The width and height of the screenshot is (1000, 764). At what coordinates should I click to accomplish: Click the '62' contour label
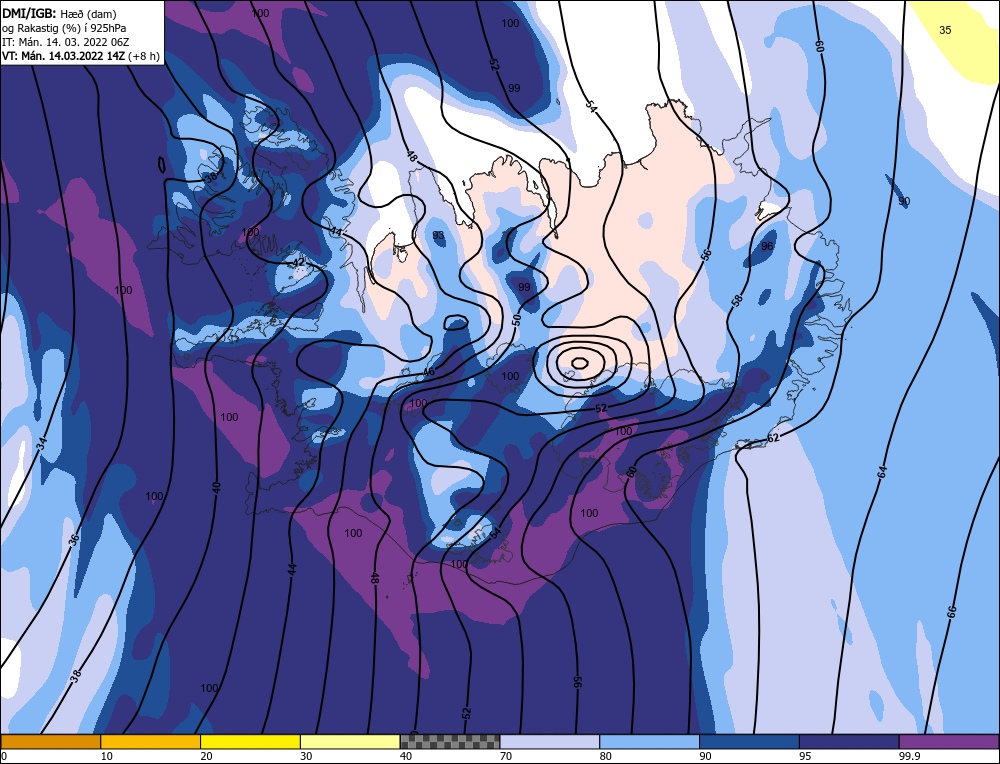click(773, 438)
